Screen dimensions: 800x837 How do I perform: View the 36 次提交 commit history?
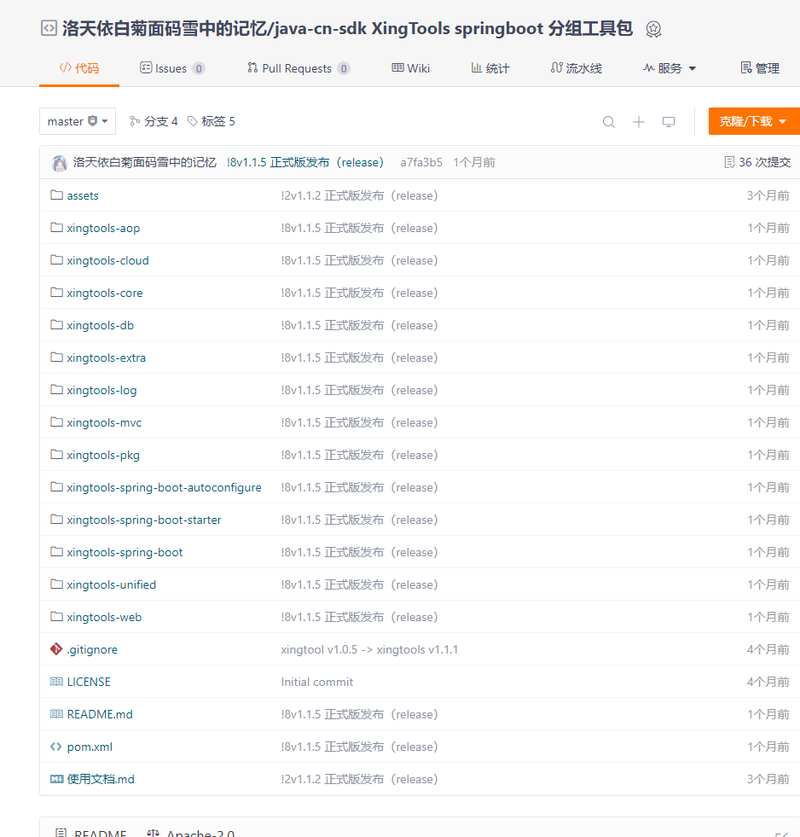tap(757, 162)
